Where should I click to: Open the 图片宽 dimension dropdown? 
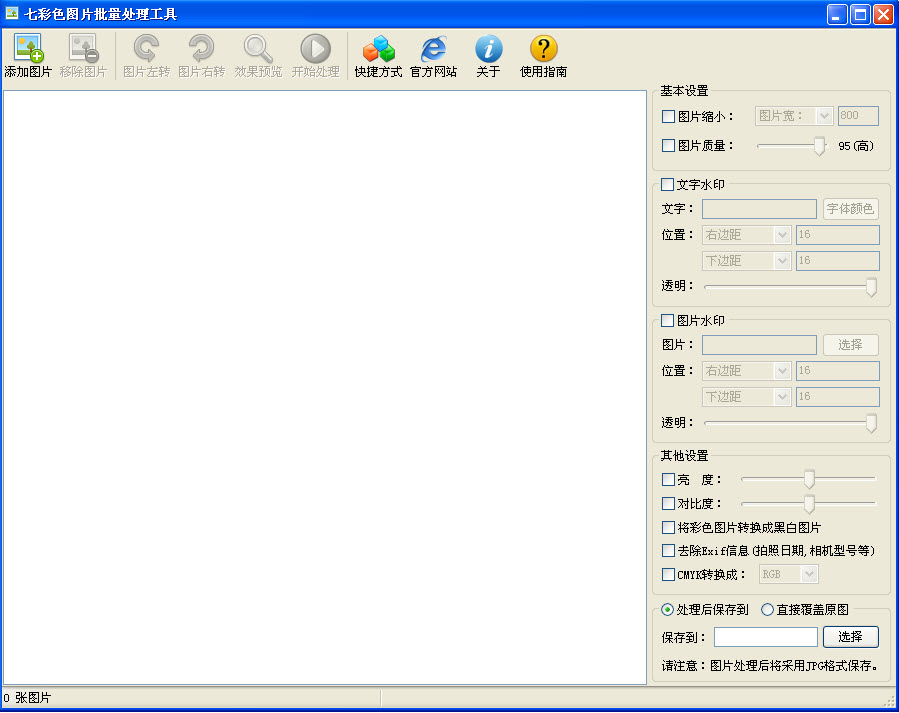[x=825, y=116]
